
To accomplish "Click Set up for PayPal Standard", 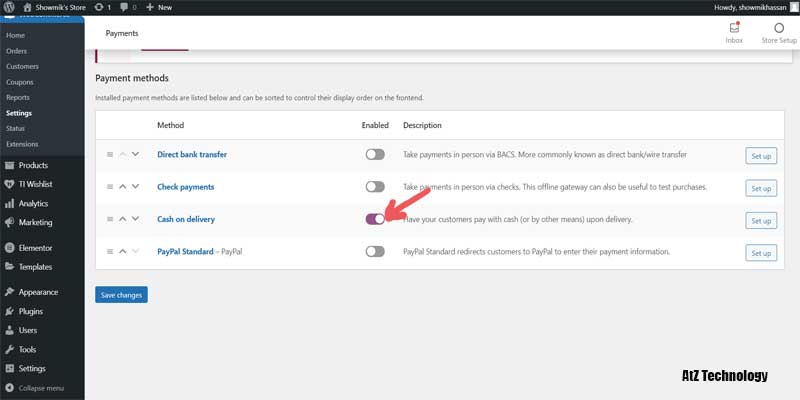I will click(761, 253).
